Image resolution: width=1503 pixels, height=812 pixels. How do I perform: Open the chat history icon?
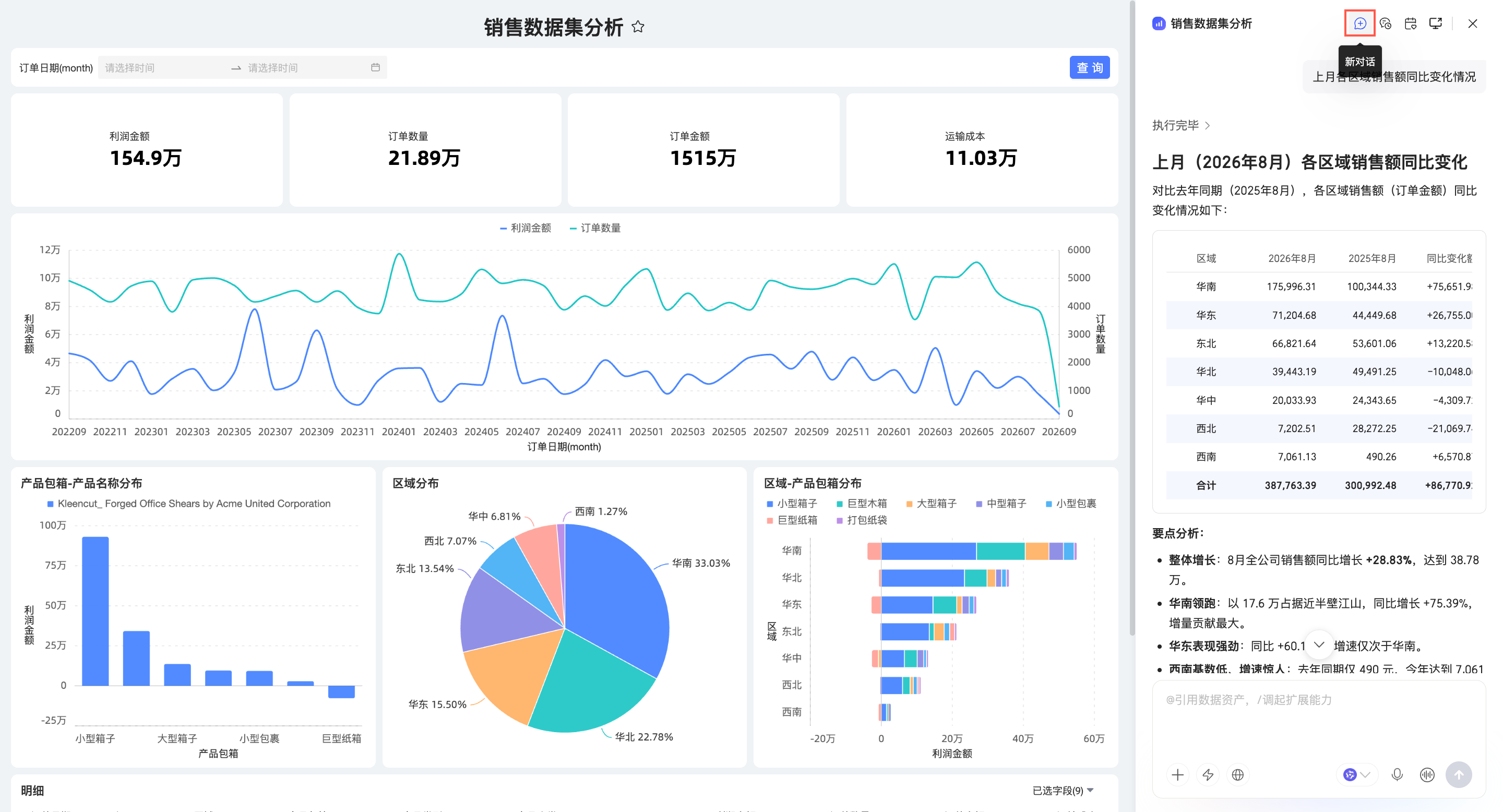[x=1385, y=23]
